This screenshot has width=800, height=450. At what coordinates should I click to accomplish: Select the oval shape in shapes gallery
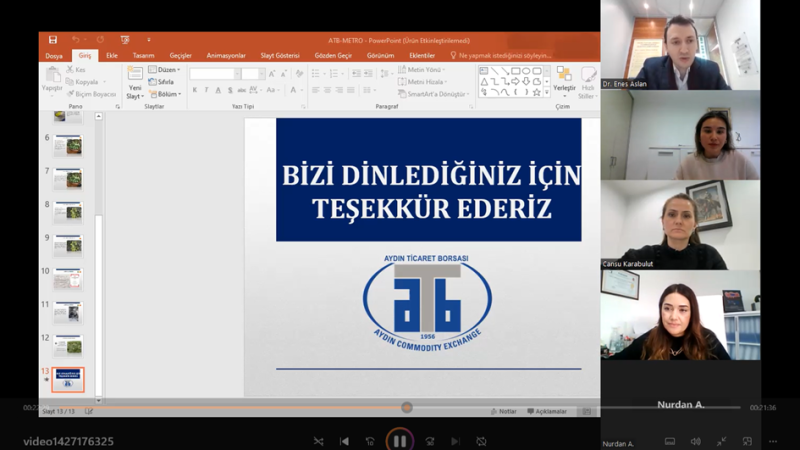pos(526,71)
